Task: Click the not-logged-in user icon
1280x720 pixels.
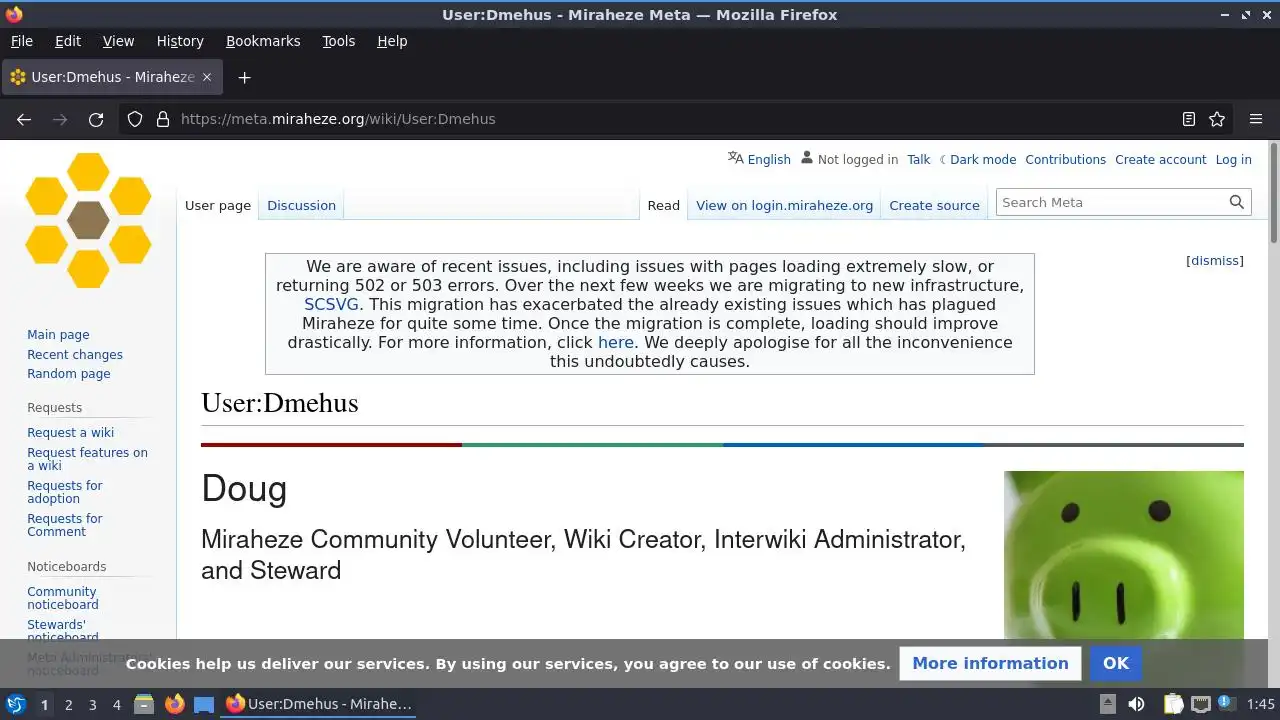Action: 807,158
